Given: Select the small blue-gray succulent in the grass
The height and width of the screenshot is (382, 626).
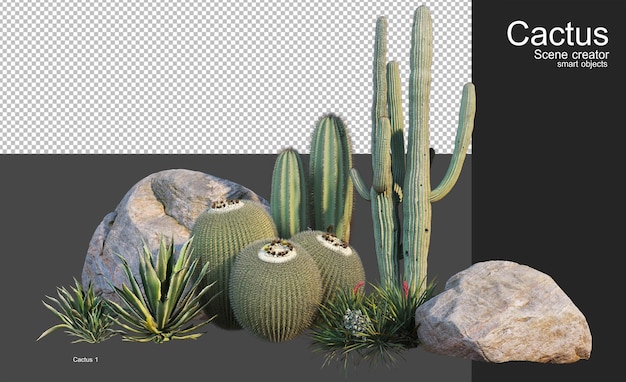Looking at the screenshot, I should 355,320.
